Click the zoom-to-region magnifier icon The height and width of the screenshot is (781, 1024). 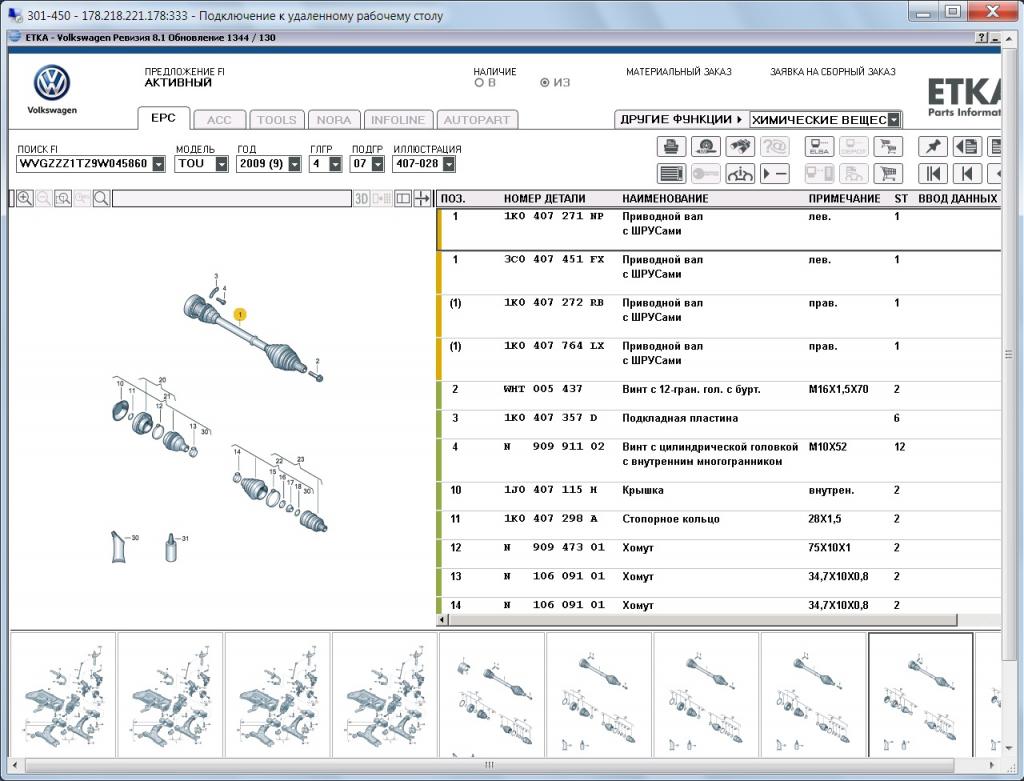(63, 199)
